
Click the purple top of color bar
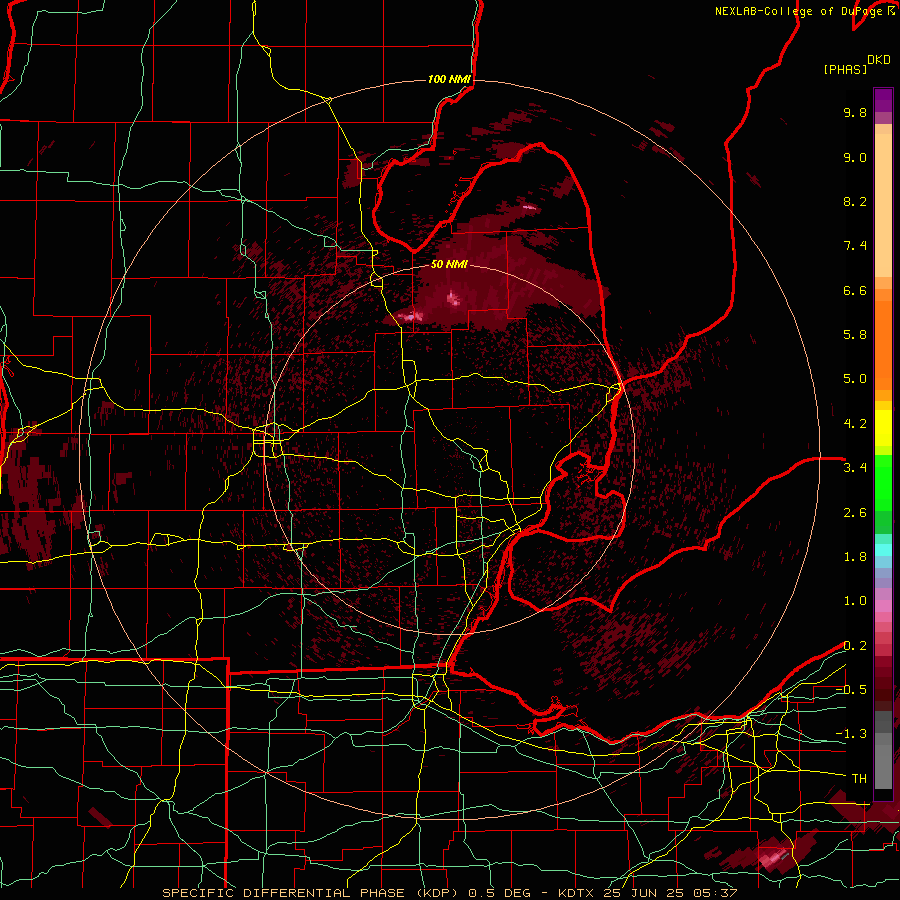[x=883, y=100]
